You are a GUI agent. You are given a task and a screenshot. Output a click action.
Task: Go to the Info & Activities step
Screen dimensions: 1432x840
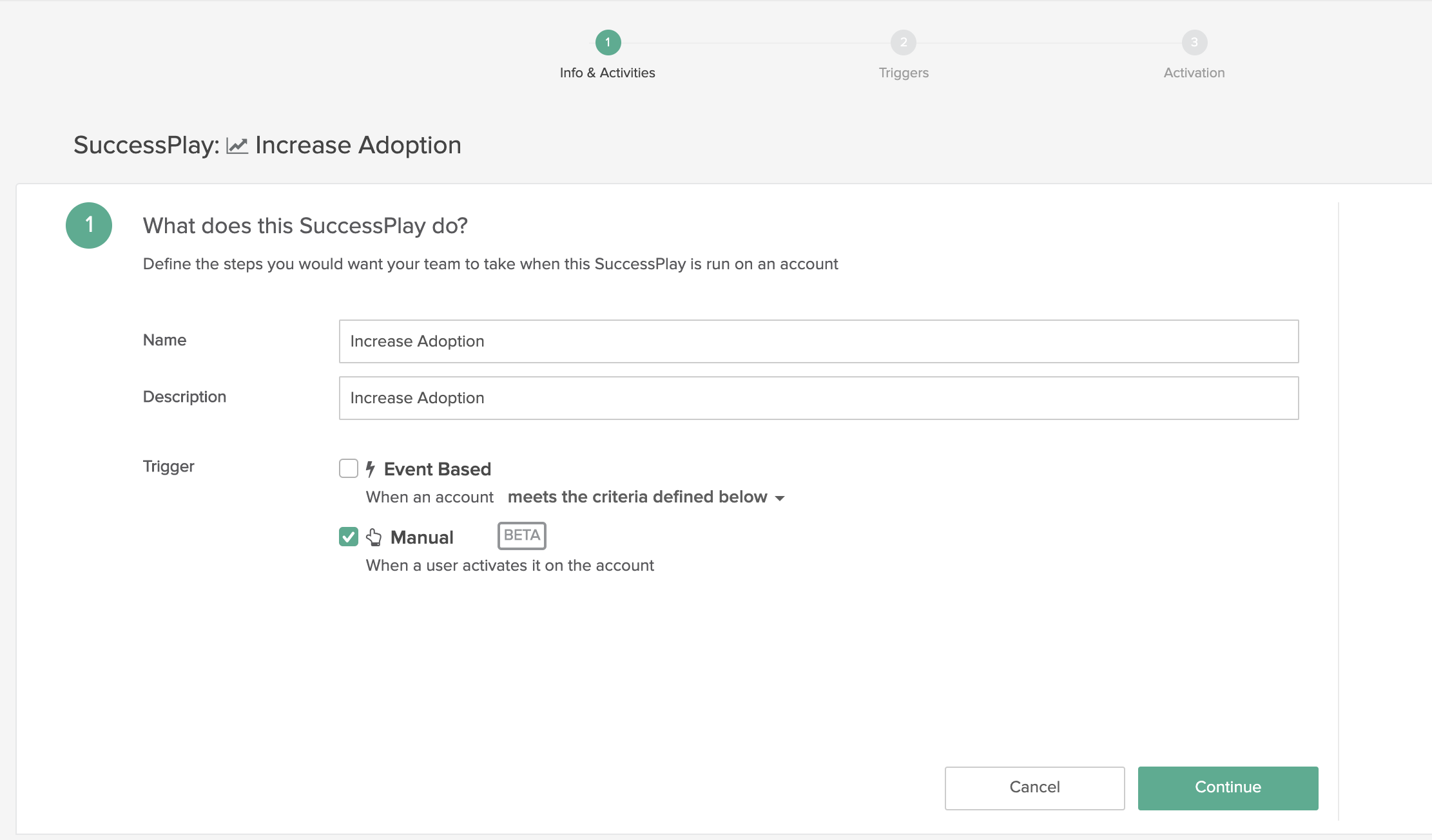pos(608,73)
